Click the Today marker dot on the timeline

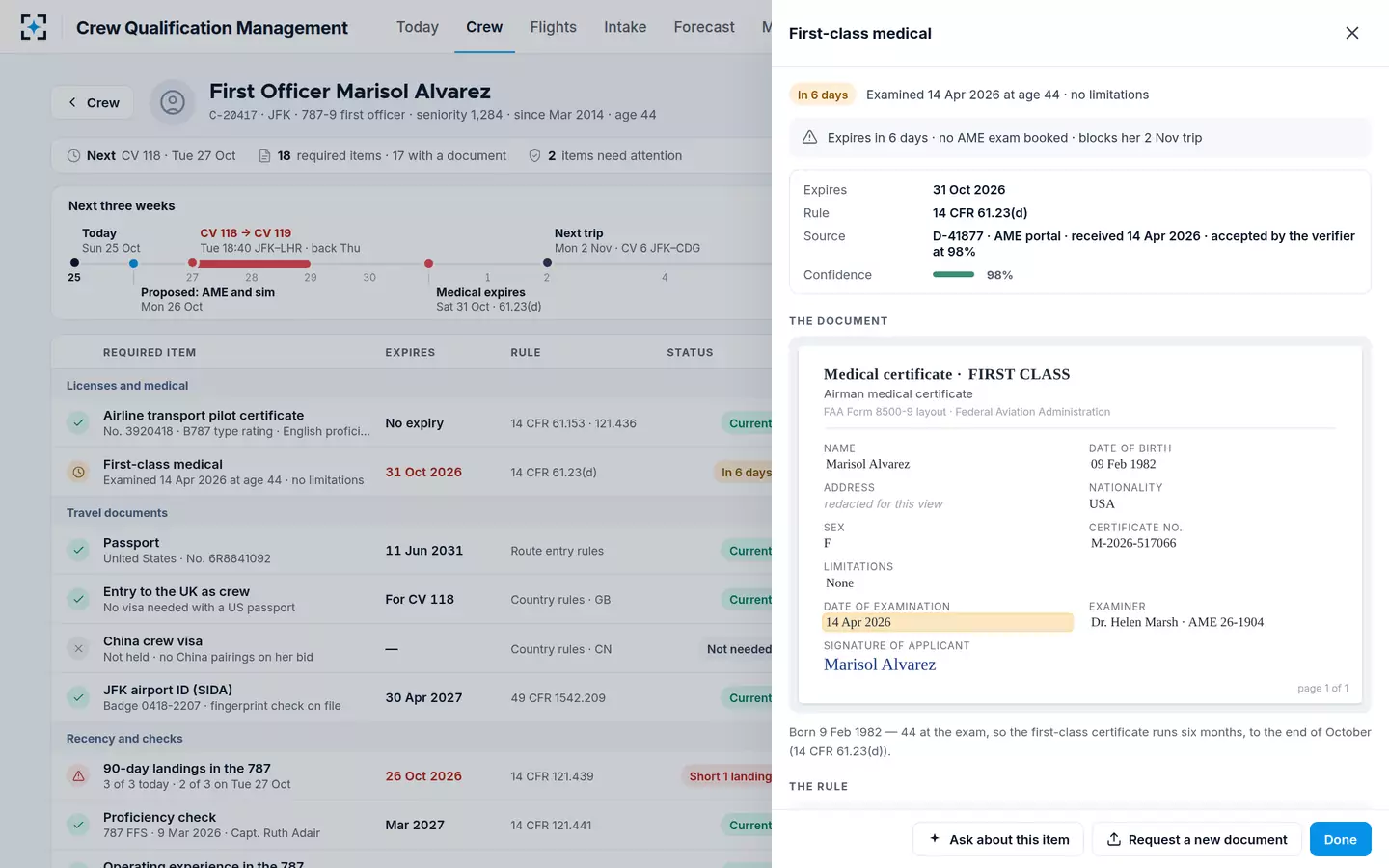point(74,263)
